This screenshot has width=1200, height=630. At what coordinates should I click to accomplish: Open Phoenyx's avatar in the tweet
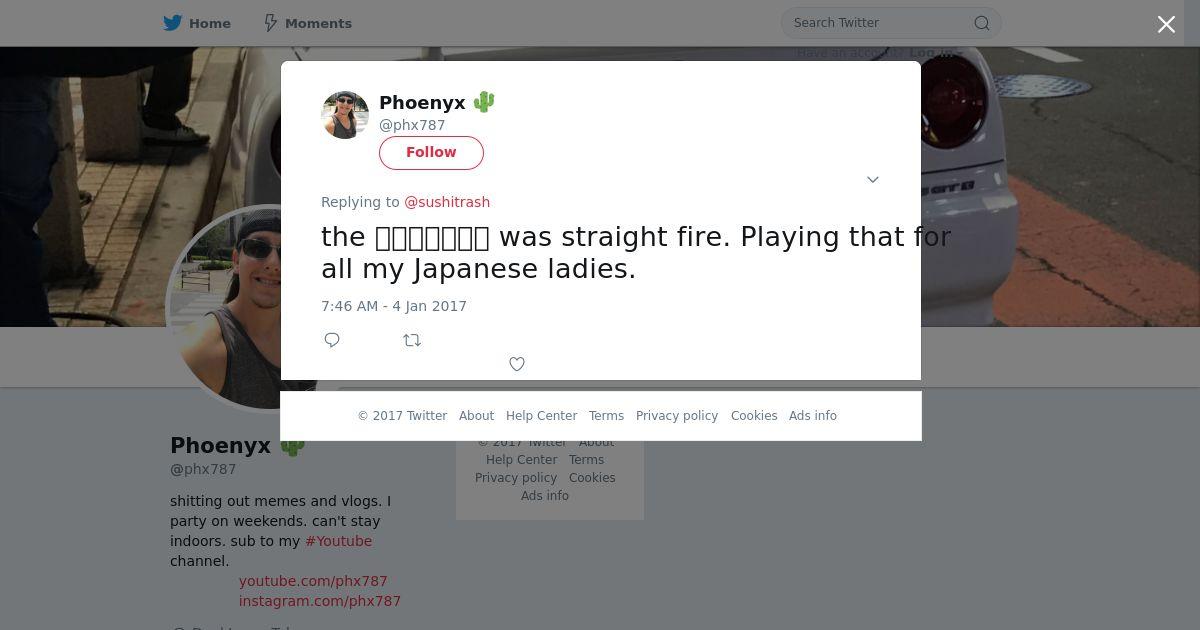[345, 115]
